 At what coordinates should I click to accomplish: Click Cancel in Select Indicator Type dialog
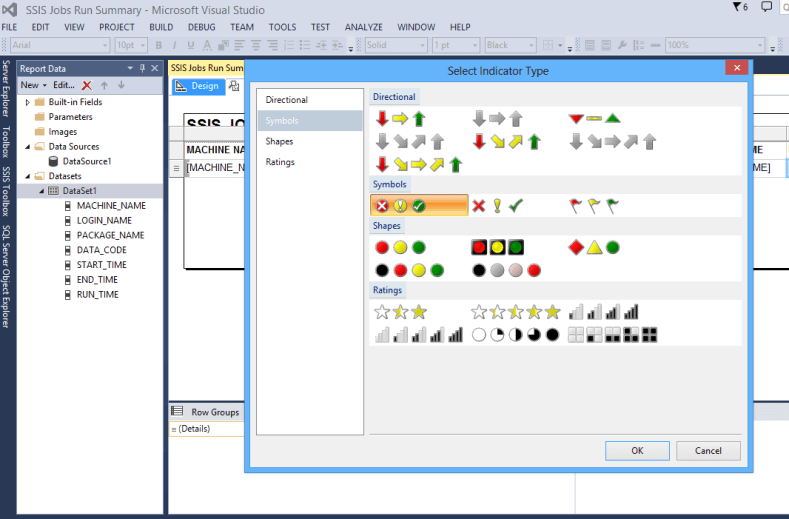pyautogui.click(x=708, y=451)
